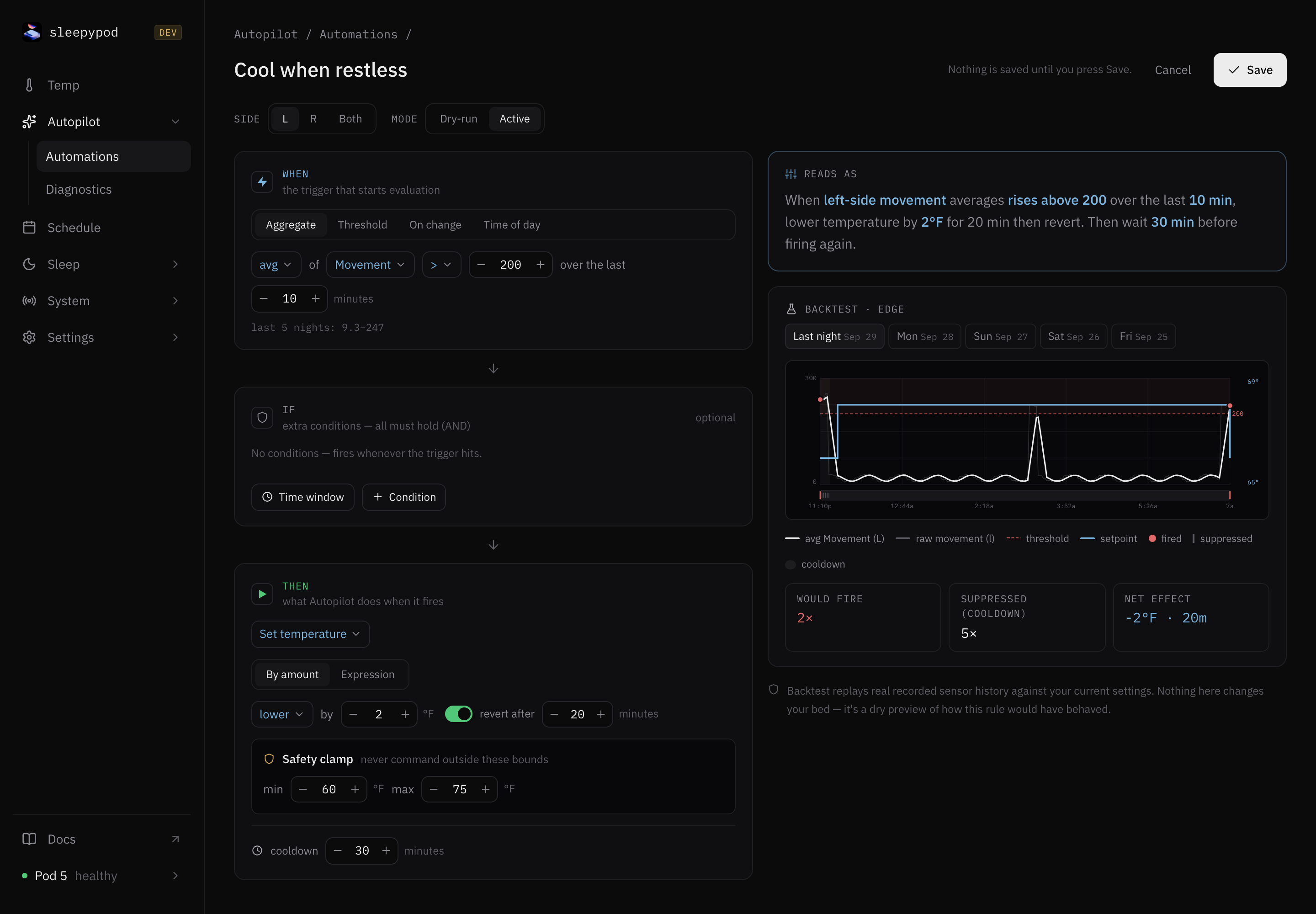Click the System broadcast icon
The width and height of the screenshot is (1316, 914).
tap(29, 301)
